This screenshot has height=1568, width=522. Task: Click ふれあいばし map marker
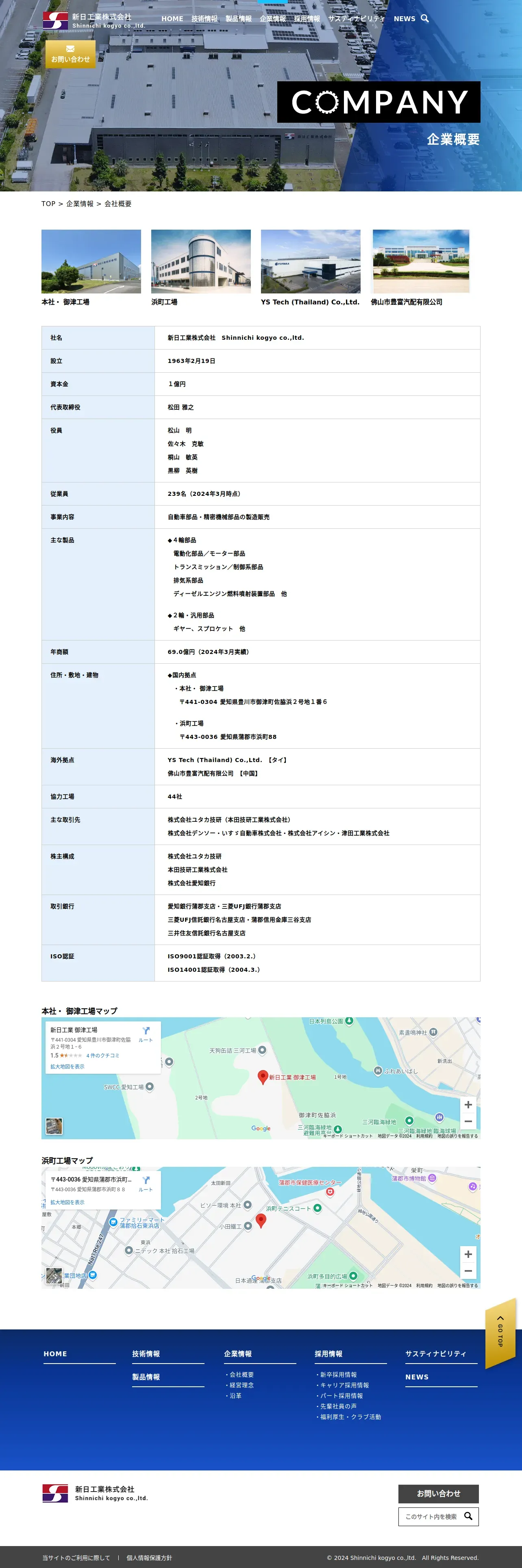click(378, 1071)
